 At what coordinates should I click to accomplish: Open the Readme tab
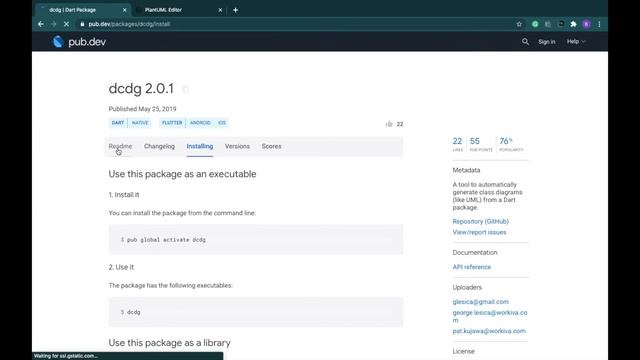click(120, 146)
